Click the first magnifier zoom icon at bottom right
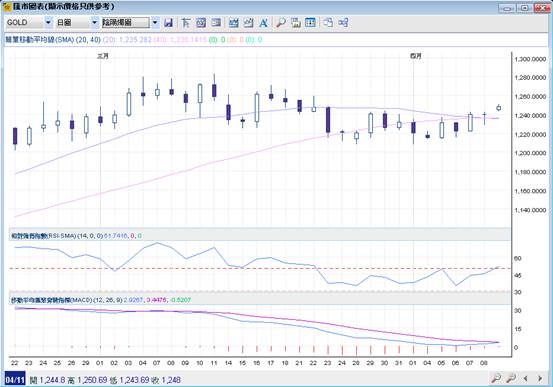The width and height of the screenshot is (553, 387). pos(496,379)
